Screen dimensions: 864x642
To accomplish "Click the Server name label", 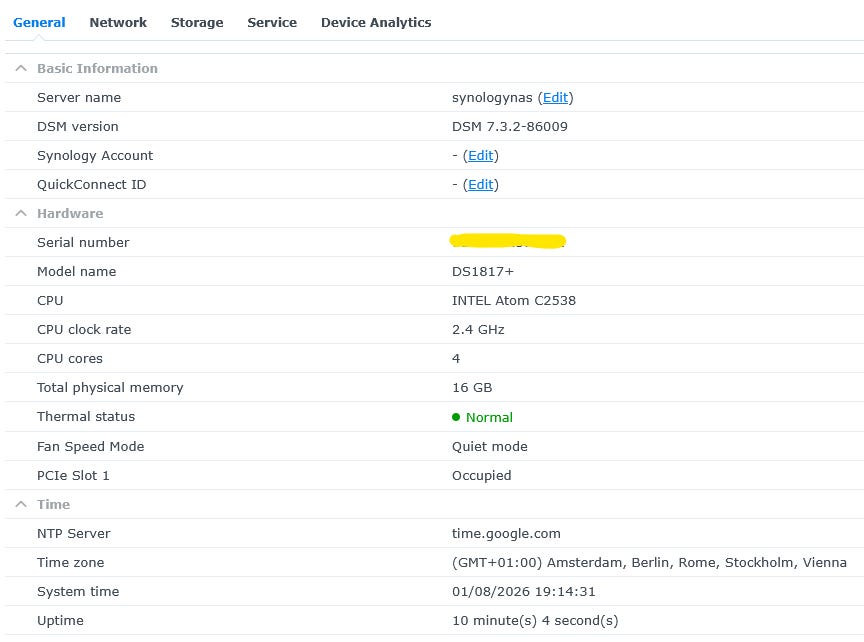I will coord(79,98).
